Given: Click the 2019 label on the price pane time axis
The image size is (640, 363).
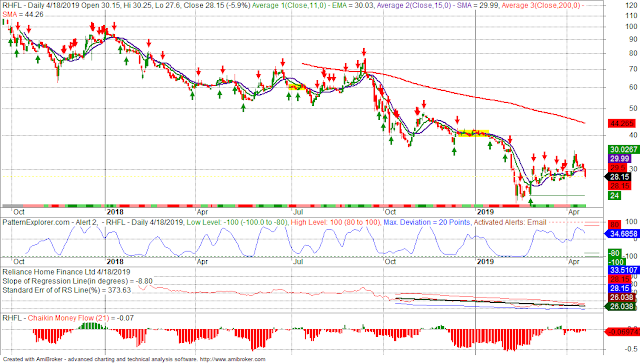Looking at the screenshot, I should click(485, 212).
